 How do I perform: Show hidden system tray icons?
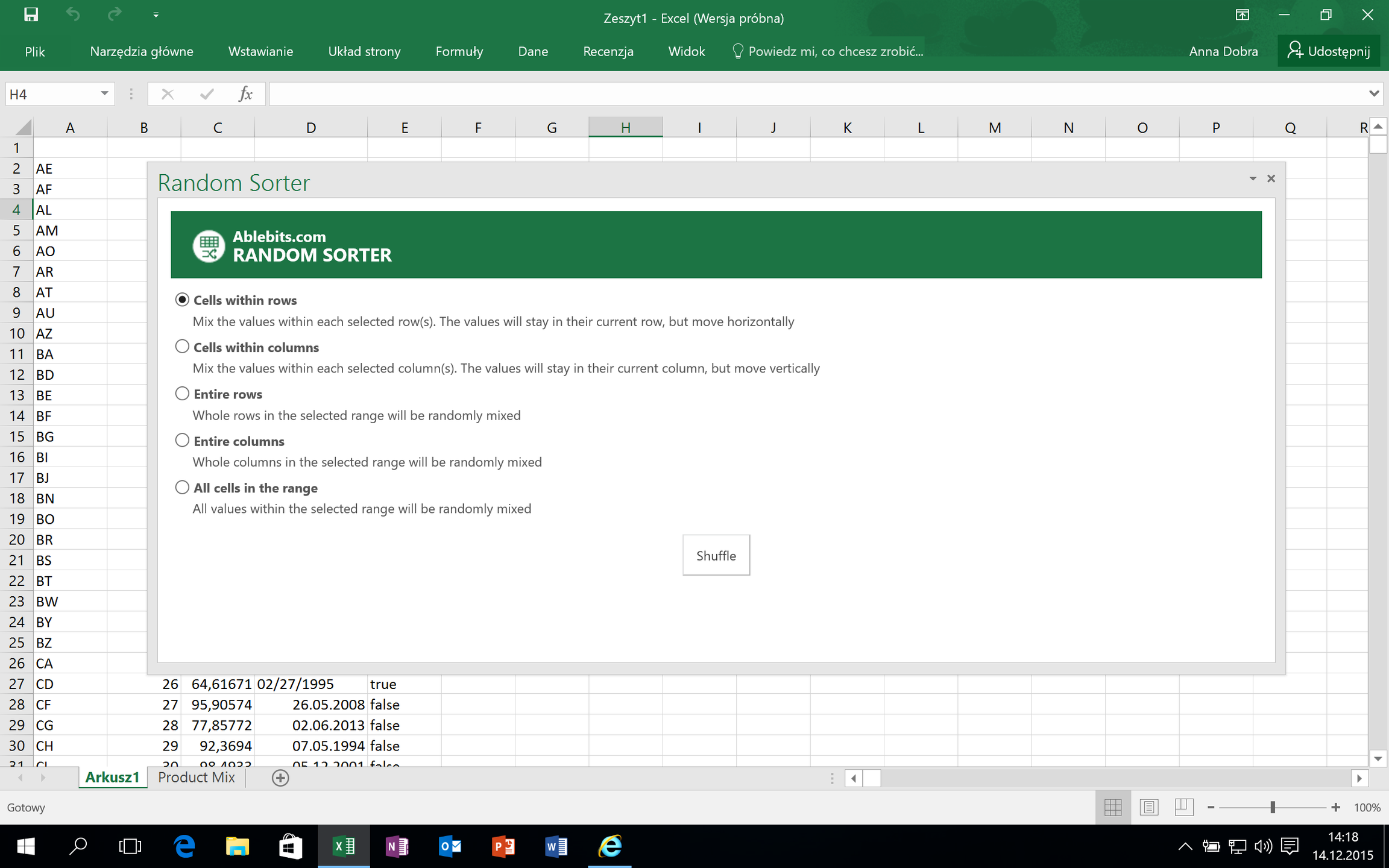coord(1185,847)
